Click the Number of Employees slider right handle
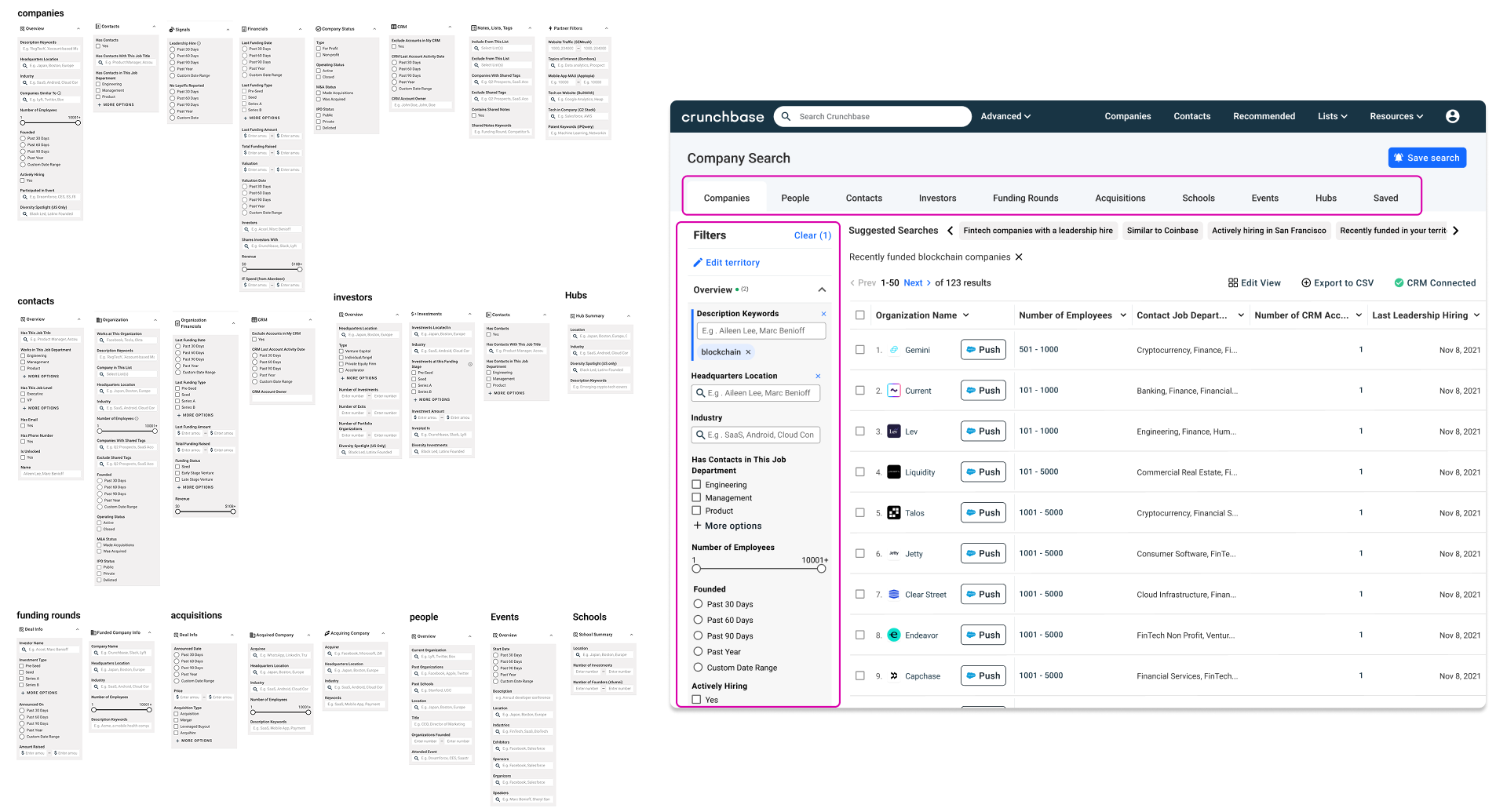Viewport: 1507px width, 812px height. tap(821, 569)
